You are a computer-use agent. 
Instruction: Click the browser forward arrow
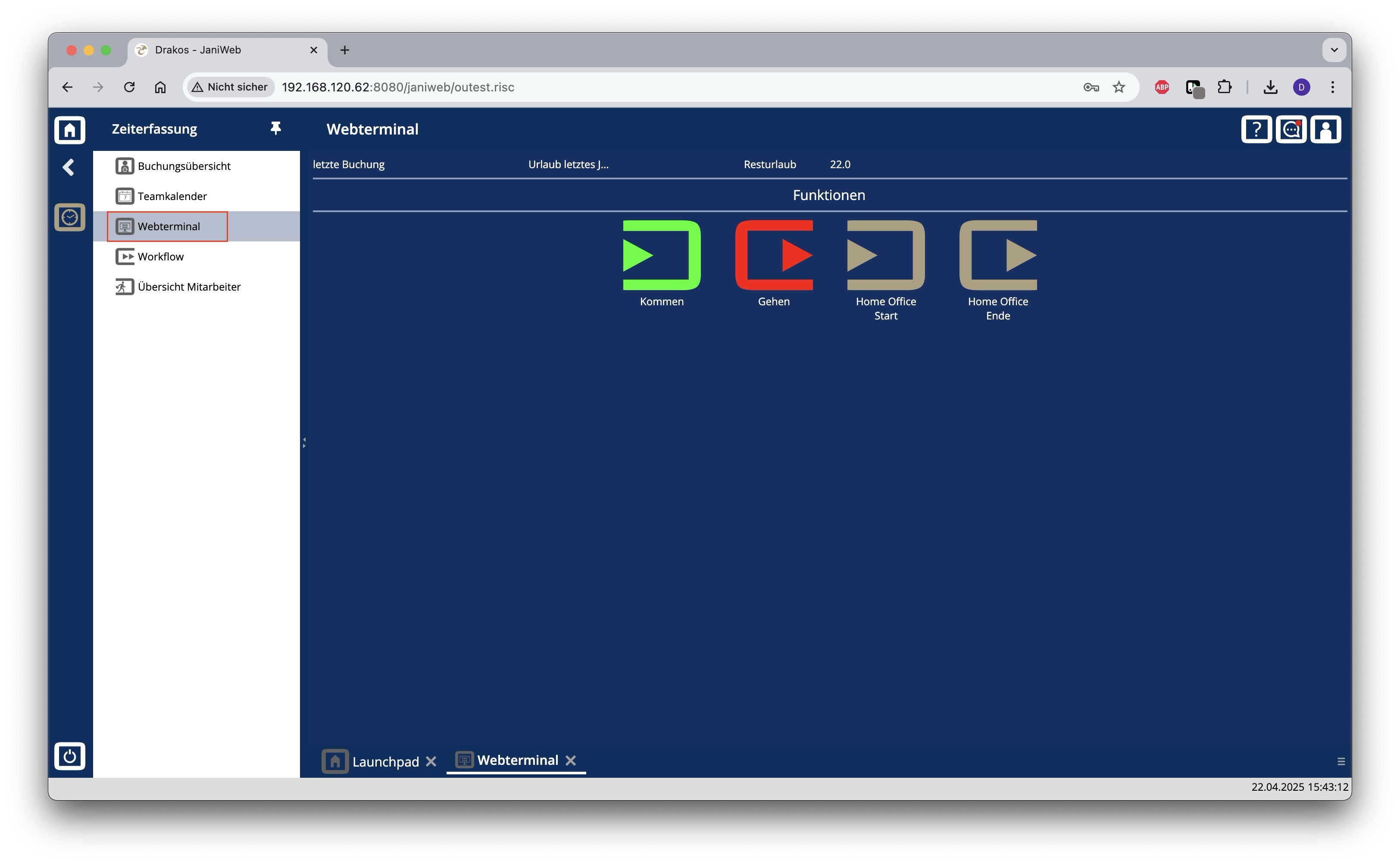(x=98, y=87)
